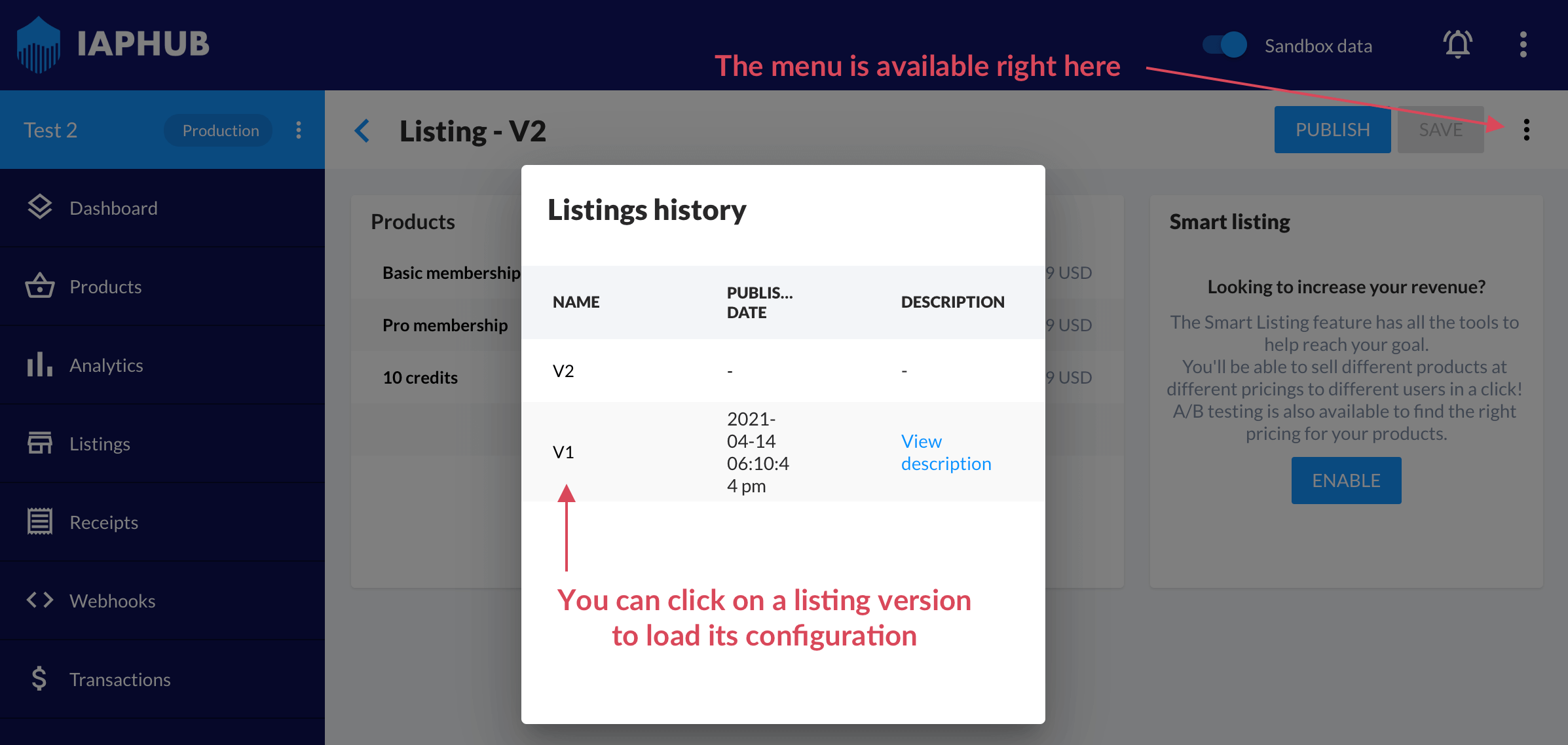This screenshot has width=1568, height=745.
Task: Click the Analytics bar chart icon
Action: point(40,365)
